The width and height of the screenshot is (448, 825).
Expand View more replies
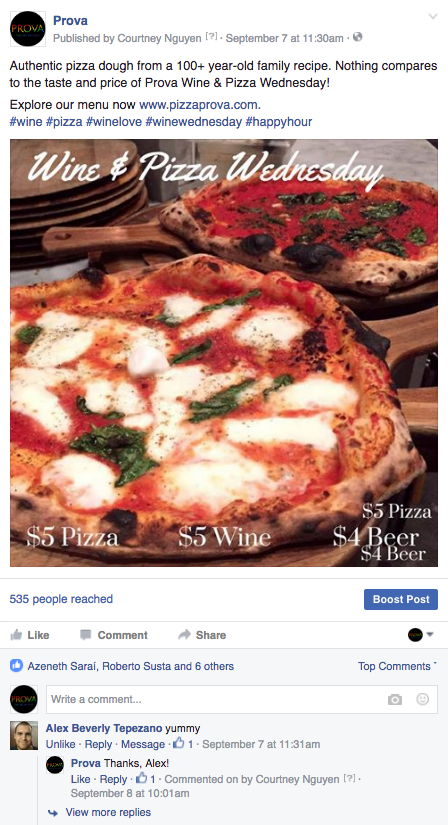pyautogui.click(x=108, y=812)
